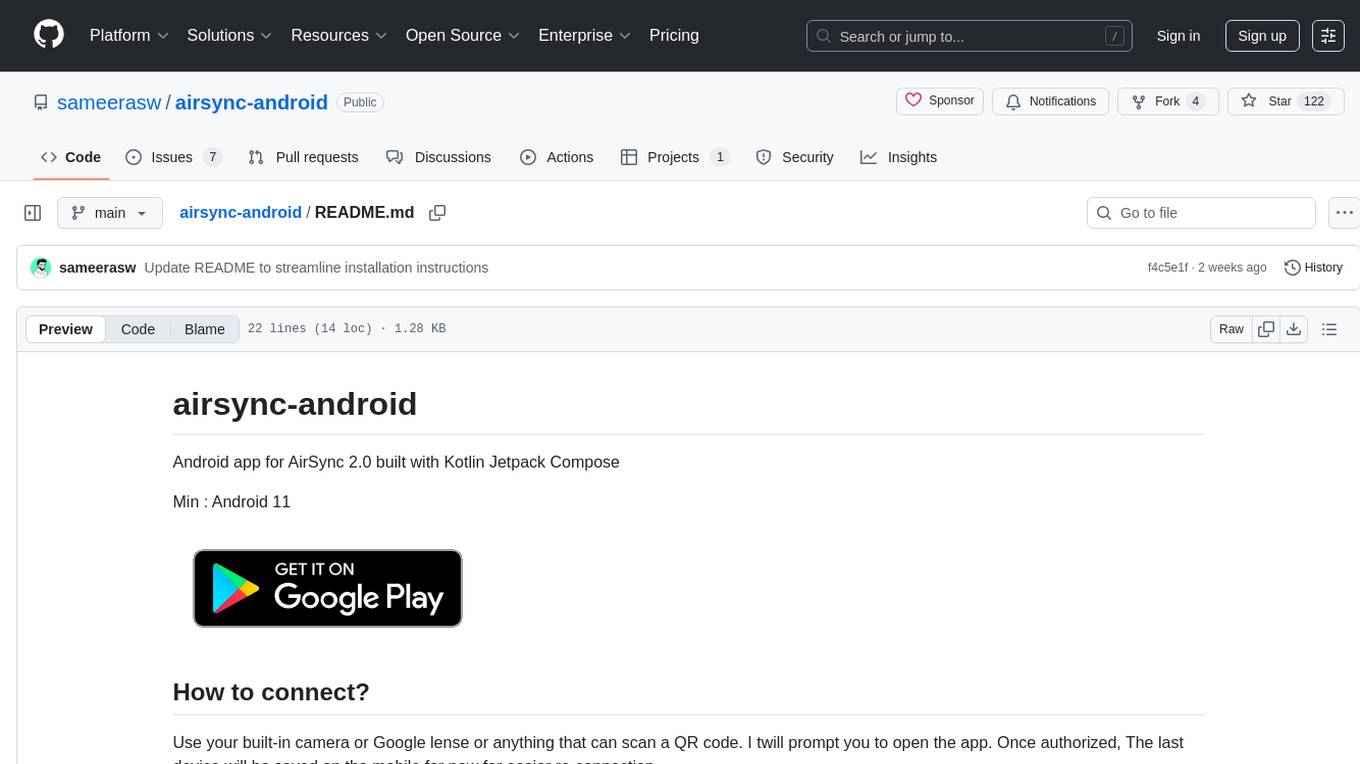The height and width of the screenshot is (764, 1360).
Task: Open appearance settings icon in header
Action: click(x=1328, y=36)
